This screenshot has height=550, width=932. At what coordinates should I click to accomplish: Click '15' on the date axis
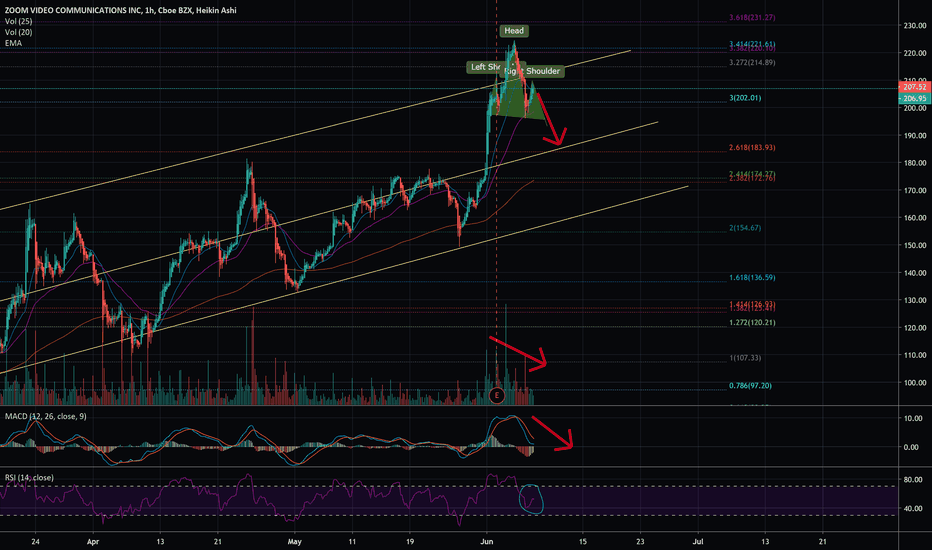click(x=582, y=542)
